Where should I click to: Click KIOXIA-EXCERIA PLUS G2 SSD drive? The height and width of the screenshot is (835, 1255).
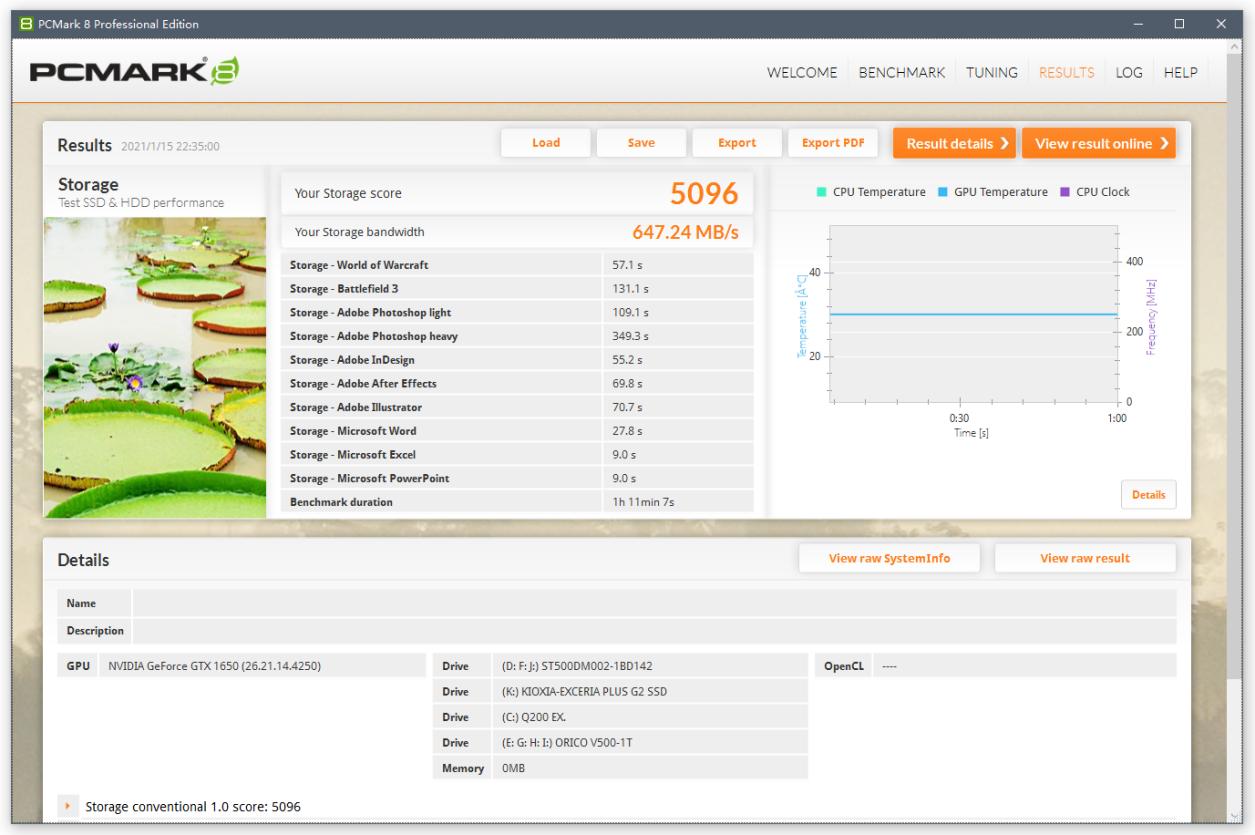(622, 691)
